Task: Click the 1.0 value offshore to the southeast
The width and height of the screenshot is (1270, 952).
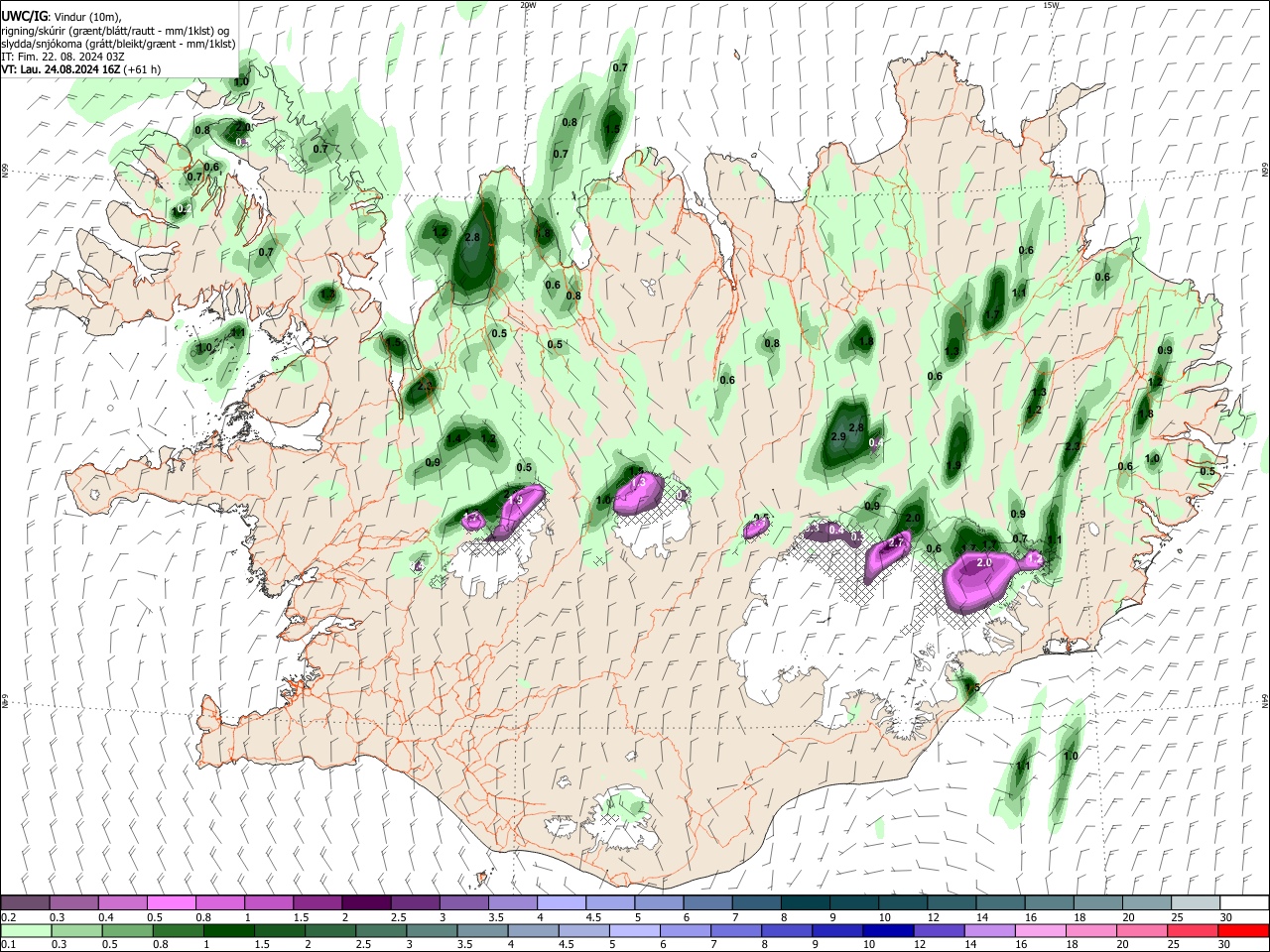Action: tap(1071, 756)
